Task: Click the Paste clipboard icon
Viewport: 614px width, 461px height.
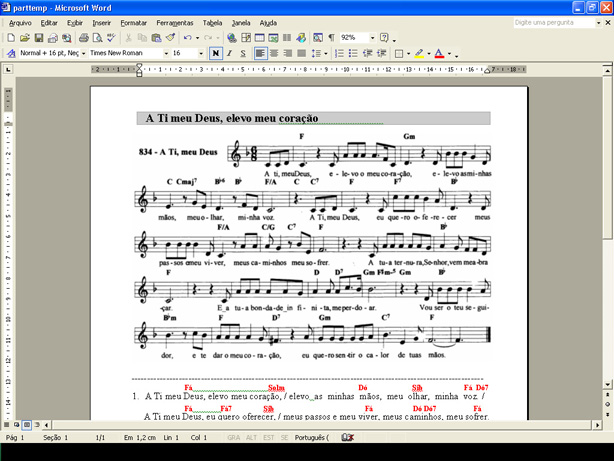Action: pos(156,38)
